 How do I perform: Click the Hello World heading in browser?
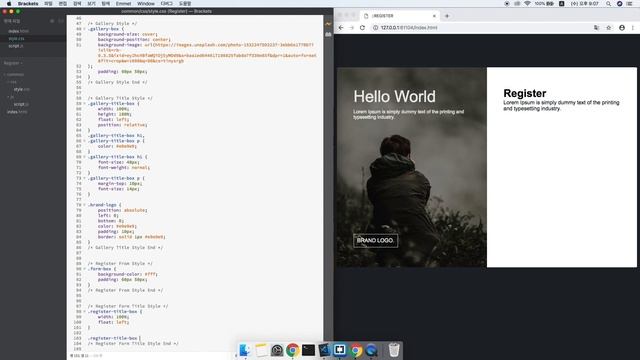coord(394,97)
